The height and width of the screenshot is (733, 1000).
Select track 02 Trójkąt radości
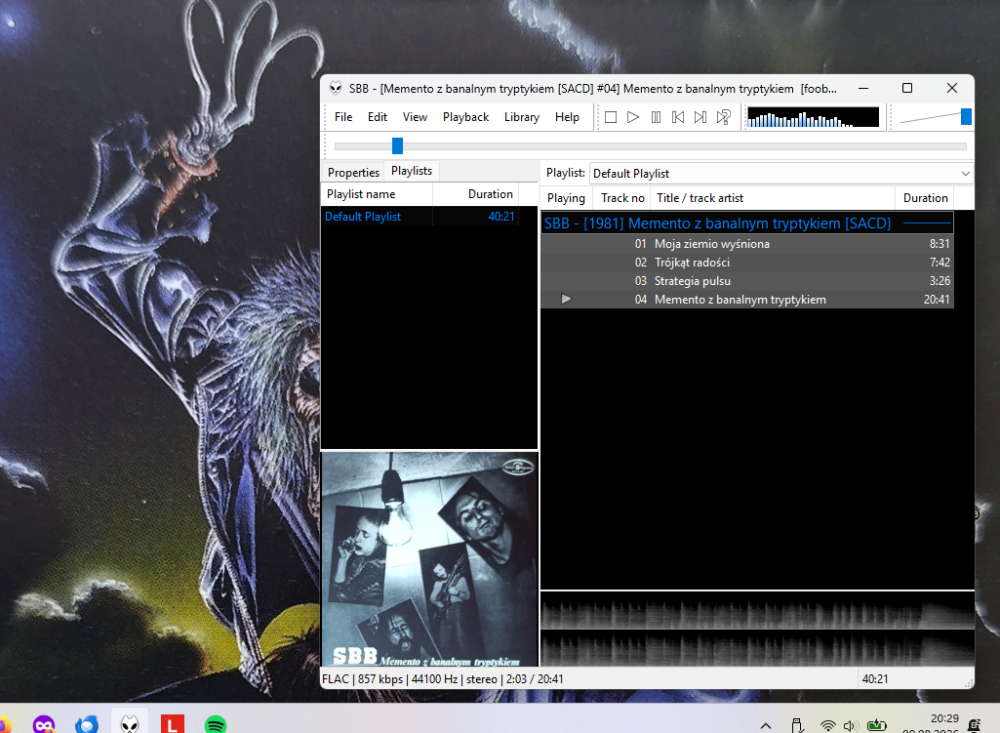click(747, 262)
